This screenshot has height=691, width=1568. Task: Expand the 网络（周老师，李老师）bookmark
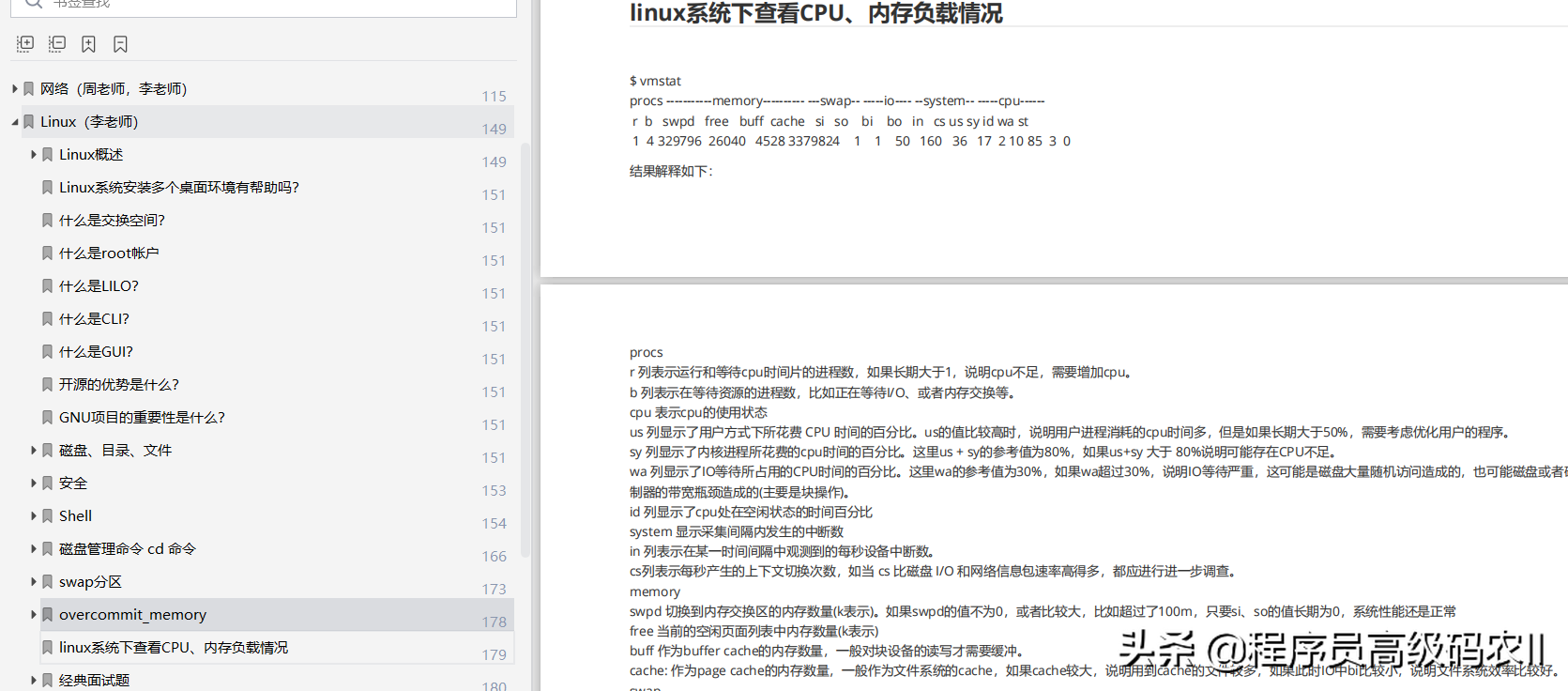14,88
